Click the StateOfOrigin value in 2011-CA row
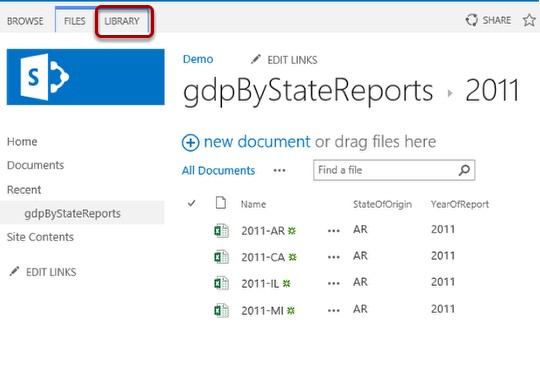This screenshot has width=540, height=376. [360, 256]
